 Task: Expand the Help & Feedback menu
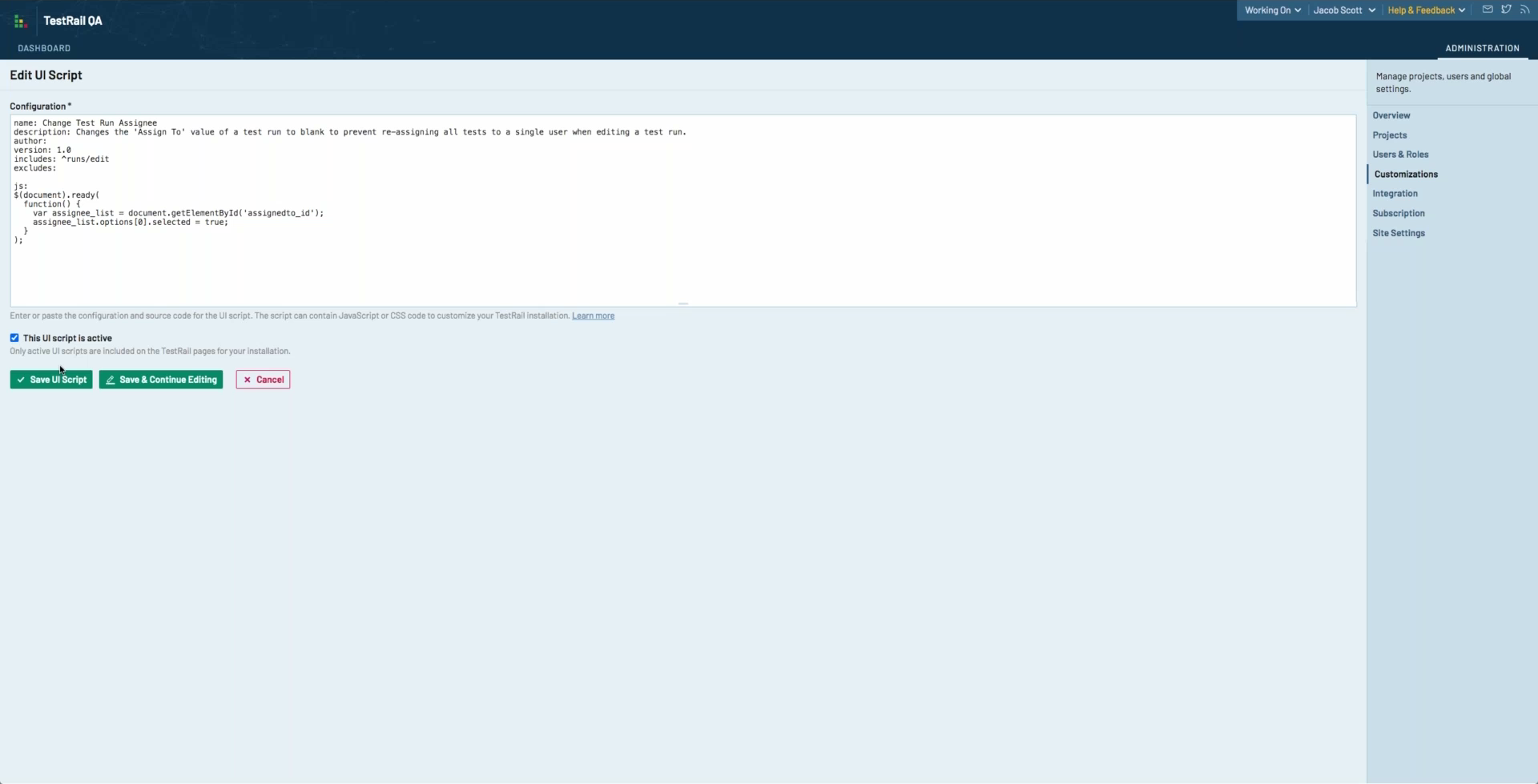click(1426, 10)
